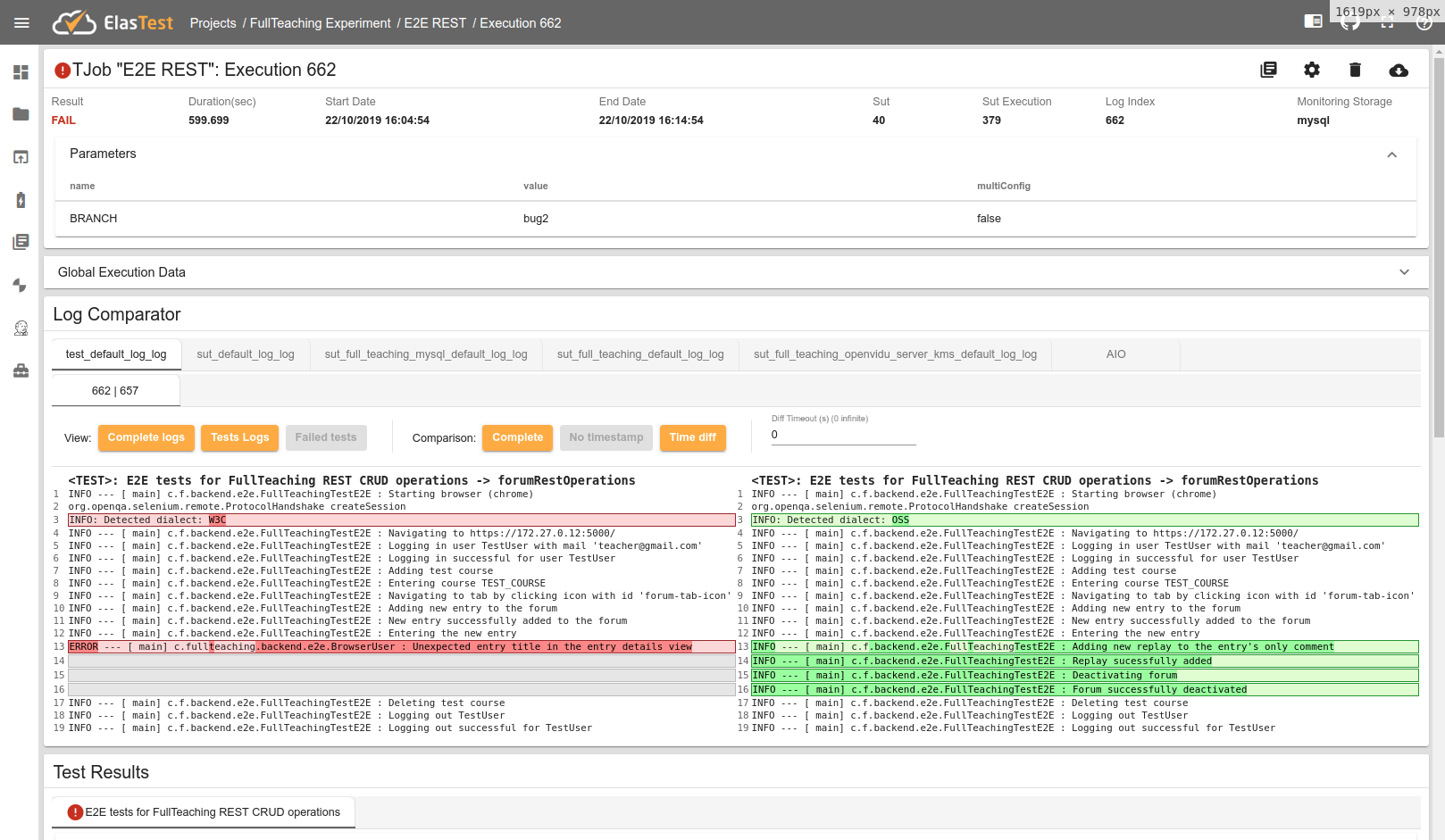Click the settings gear for this execution

tap(1311, 70)
